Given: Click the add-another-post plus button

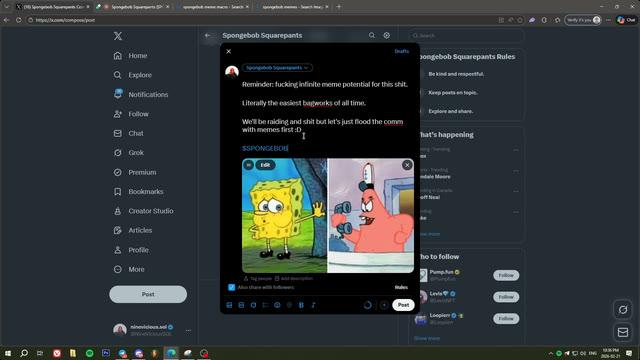Looking at the screenshot, I should pyautogui.click(x=384, y=305).
